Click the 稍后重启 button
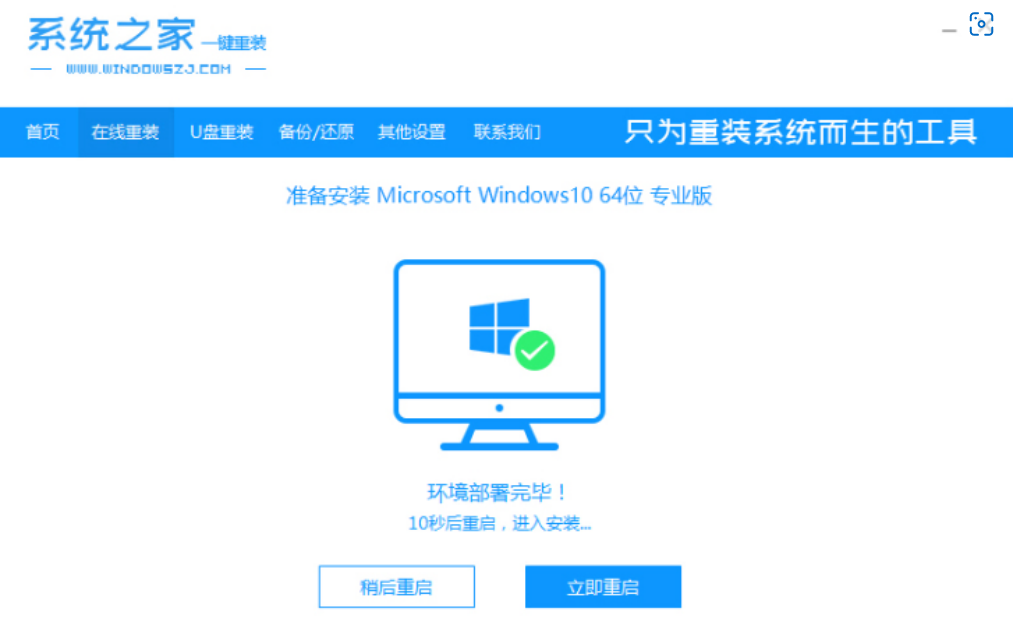The width and height of the screenshot is (1020, 624). click(x=397, y=587)
